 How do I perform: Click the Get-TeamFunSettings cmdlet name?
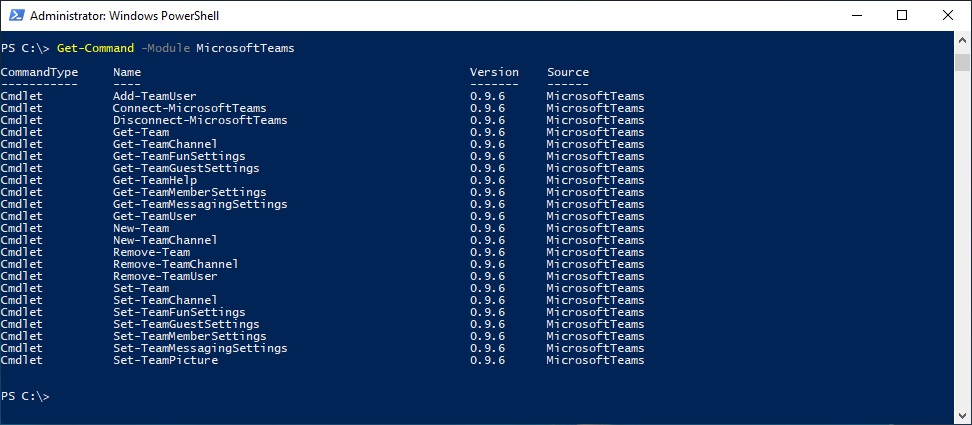[179, 156]
